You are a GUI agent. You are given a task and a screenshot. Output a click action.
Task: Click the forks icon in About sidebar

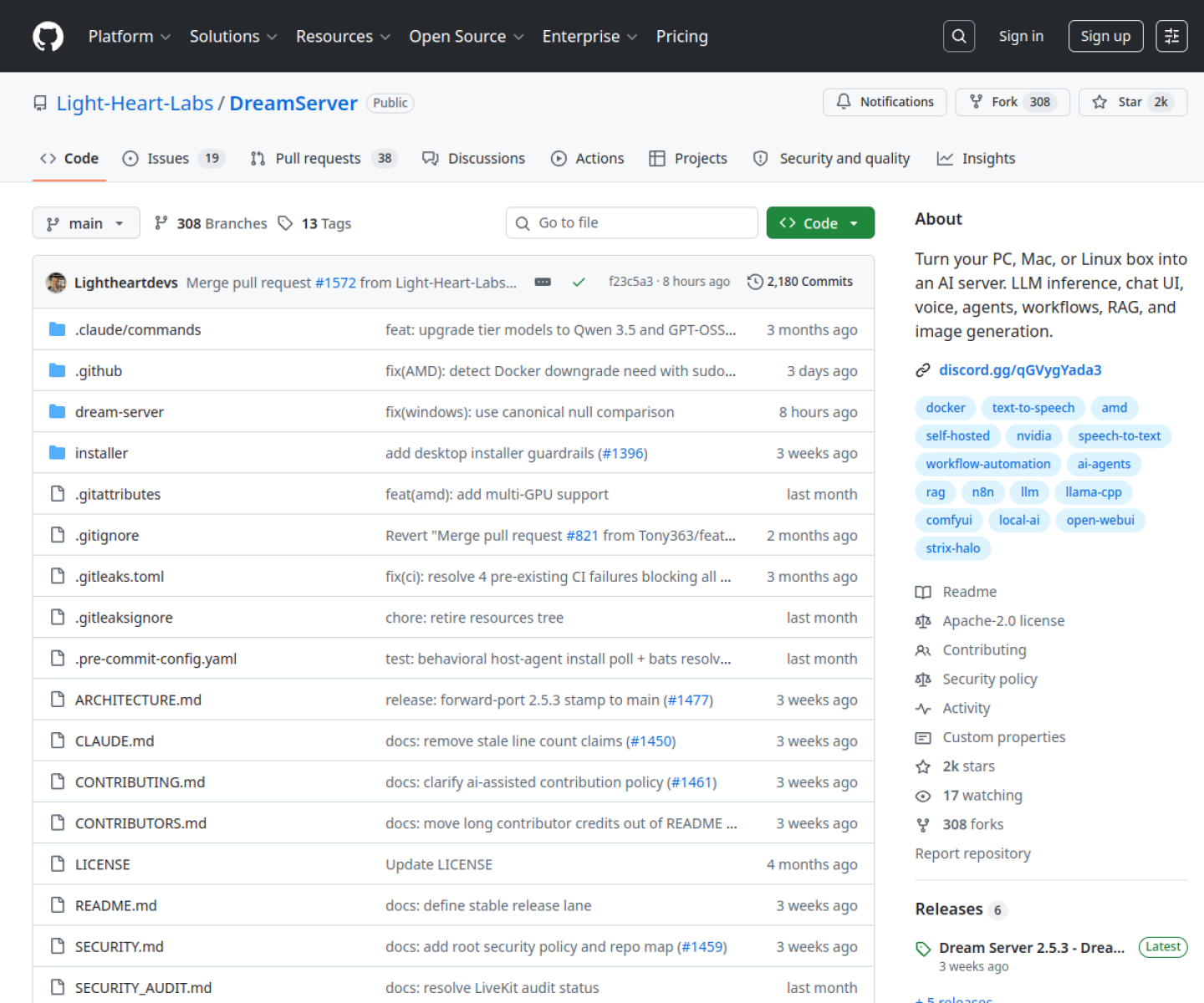coord(923,825)
